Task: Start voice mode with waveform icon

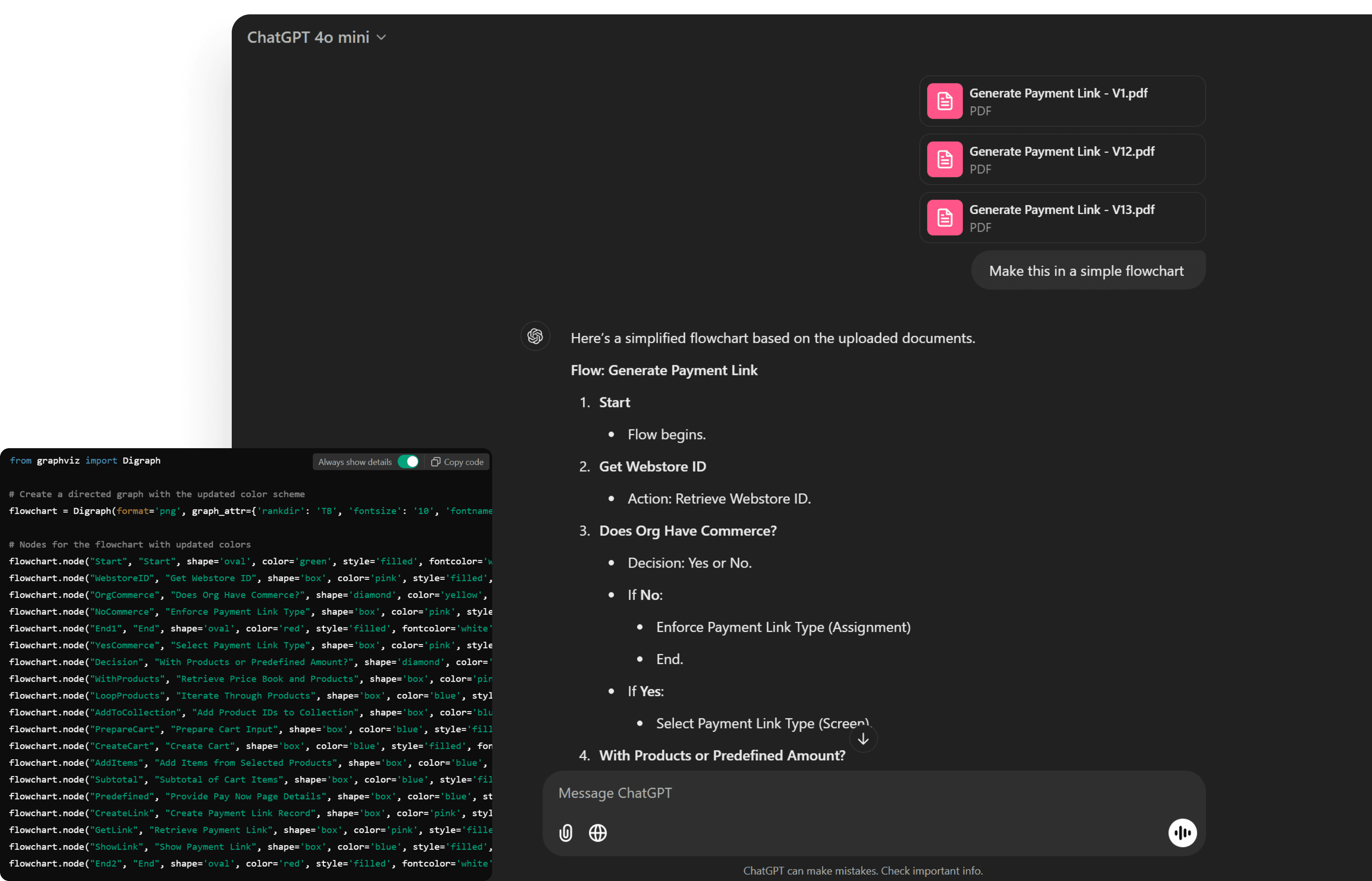Action: point(1182,833)
